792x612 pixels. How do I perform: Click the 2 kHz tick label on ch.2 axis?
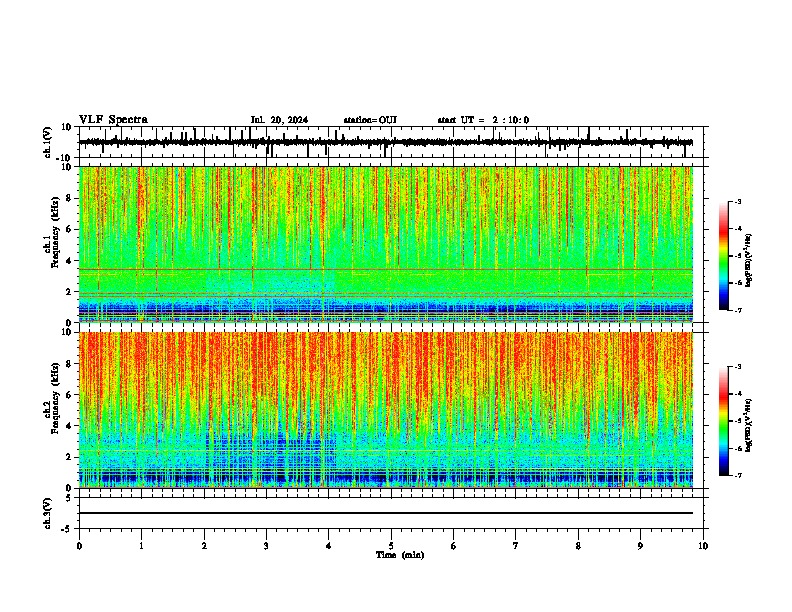pyautogui.click(x=69, y=457)
